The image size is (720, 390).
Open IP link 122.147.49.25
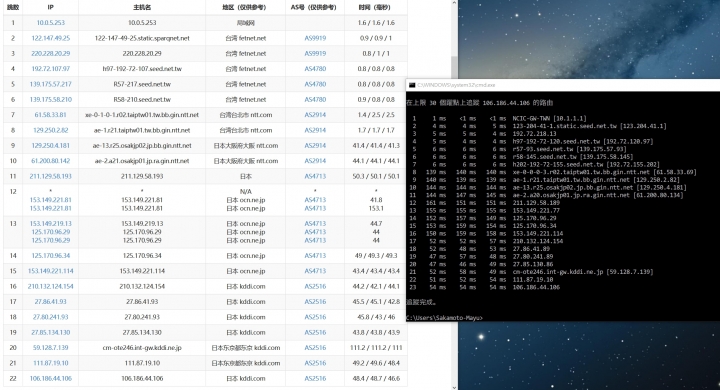pyautogui.click(x=51, y=38)
